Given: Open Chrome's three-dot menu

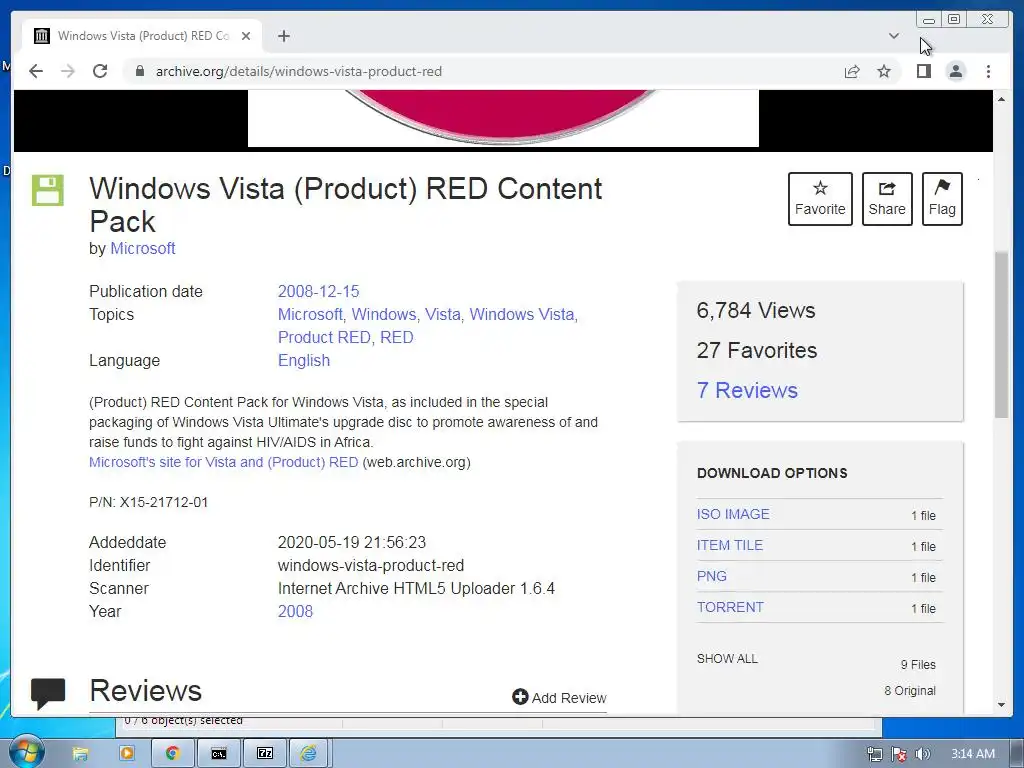Looking at the screenshot, I should tap(988, 71).
